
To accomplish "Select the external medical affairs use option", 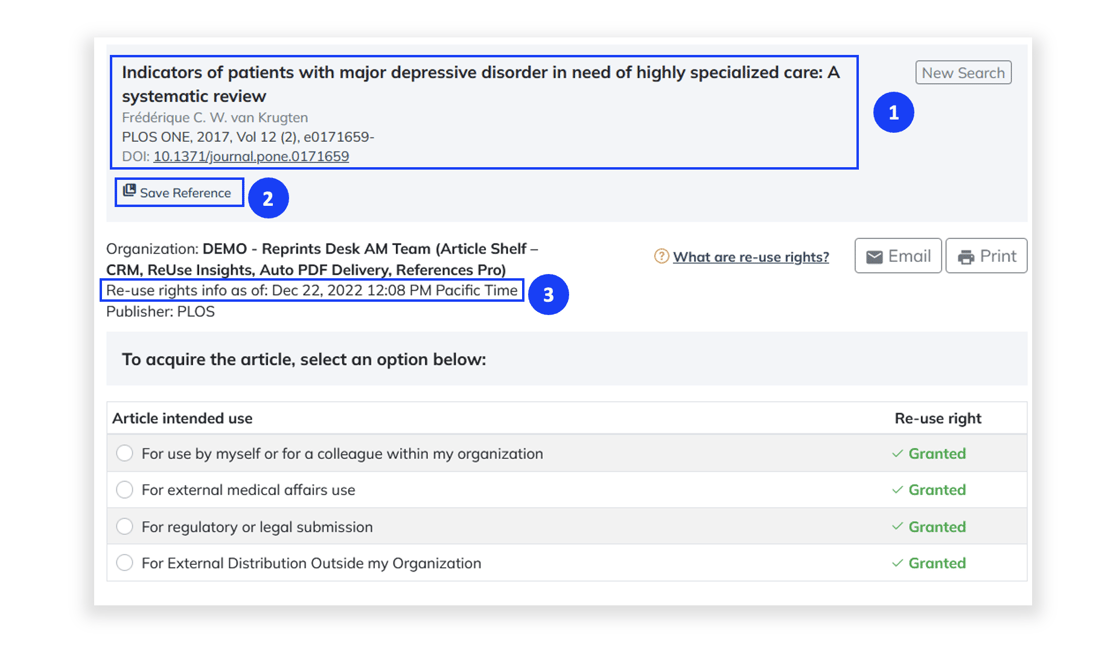I will click(124, 489).
